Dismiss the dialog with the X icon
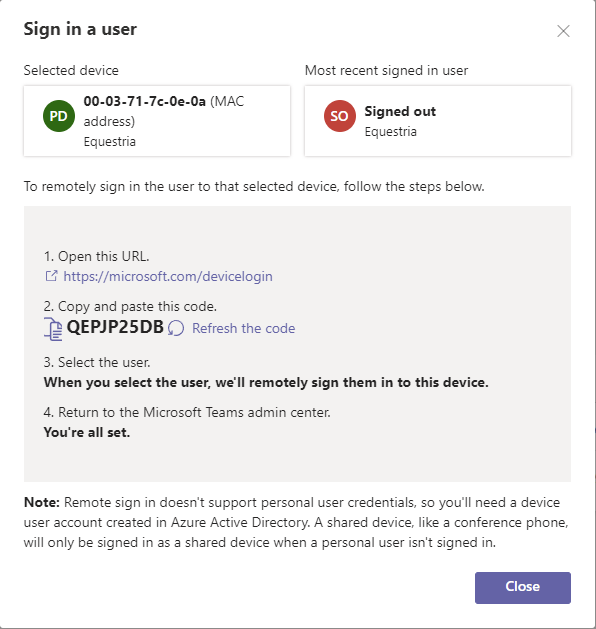The width and height of the screenshot is (596, 629). point(563,31)
